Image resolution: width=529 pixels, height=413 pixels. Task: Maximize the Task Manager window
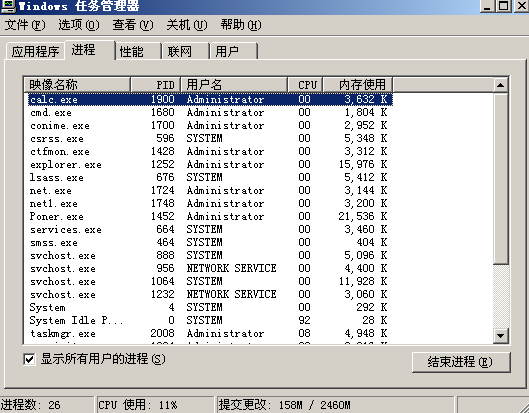click(x=504, y=6)
